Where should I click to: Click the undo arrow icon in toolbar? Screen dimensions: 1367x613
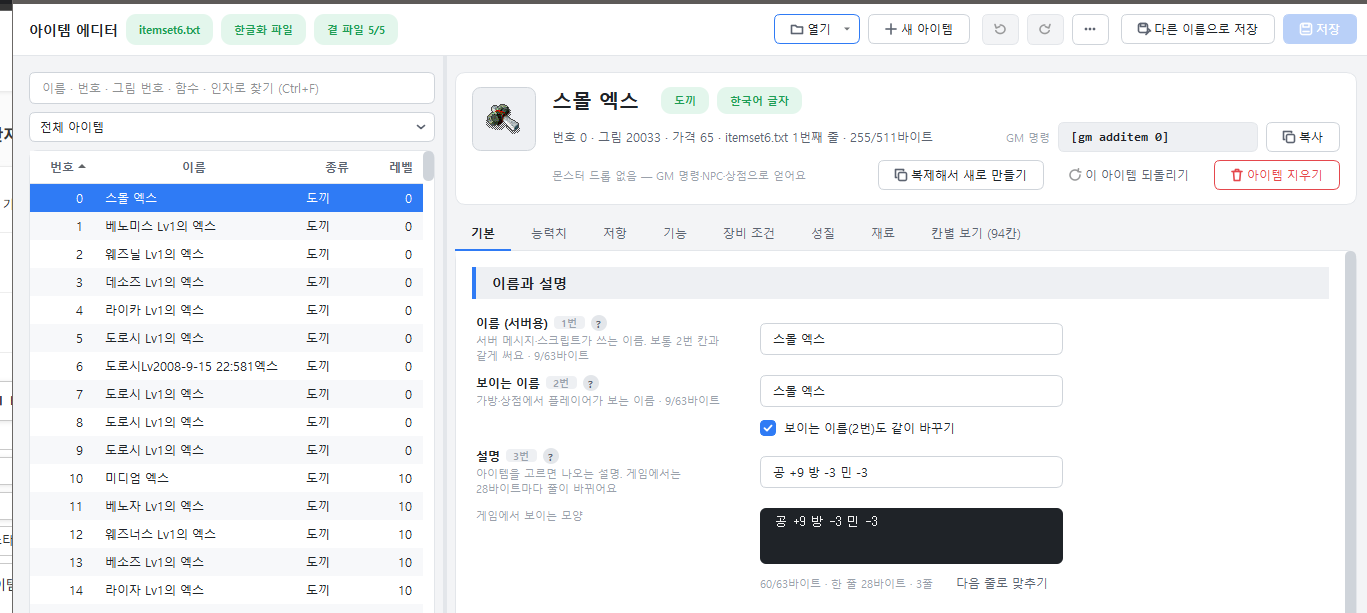pyautogui.click(x=1000, y=29)
